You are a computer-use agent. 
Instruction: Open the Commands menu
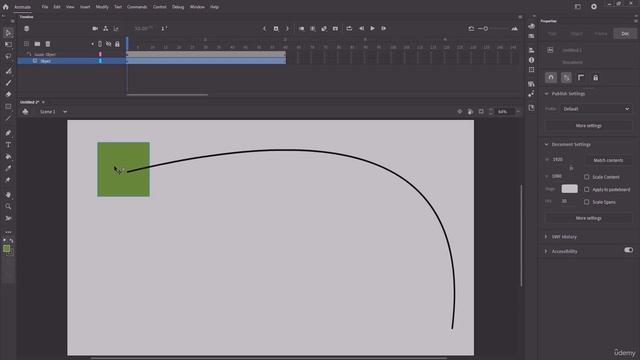[137, 7]
